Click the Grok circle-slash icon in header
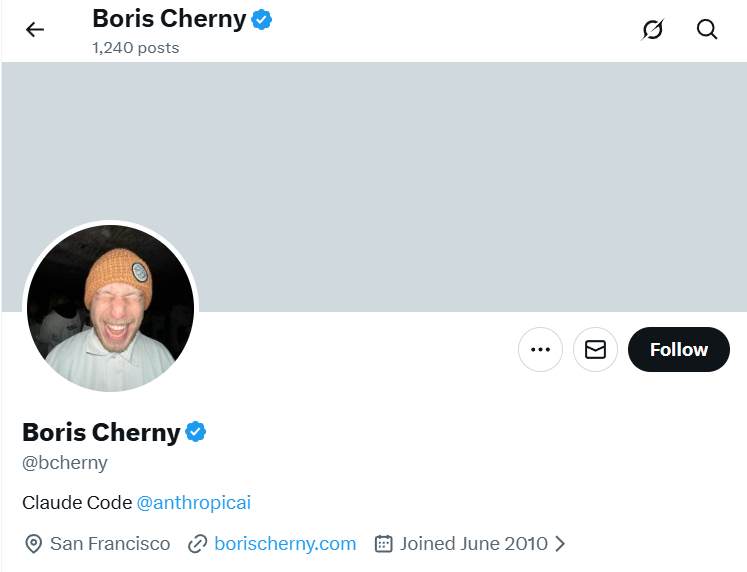The height and width of the screenshot is (572, 747). pyautogui.click(x=652, y=30)
